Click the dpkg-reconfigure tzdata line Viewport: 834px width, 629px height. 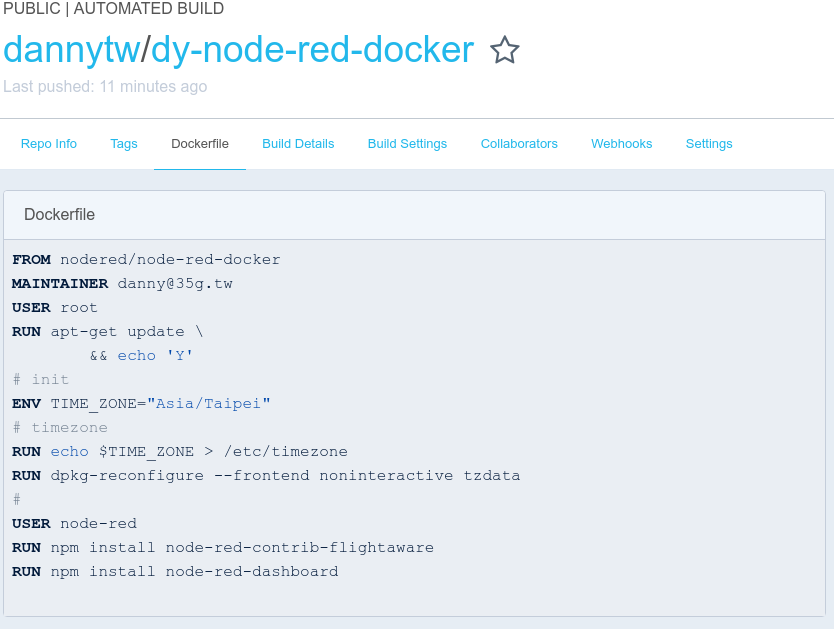(266, 476)
